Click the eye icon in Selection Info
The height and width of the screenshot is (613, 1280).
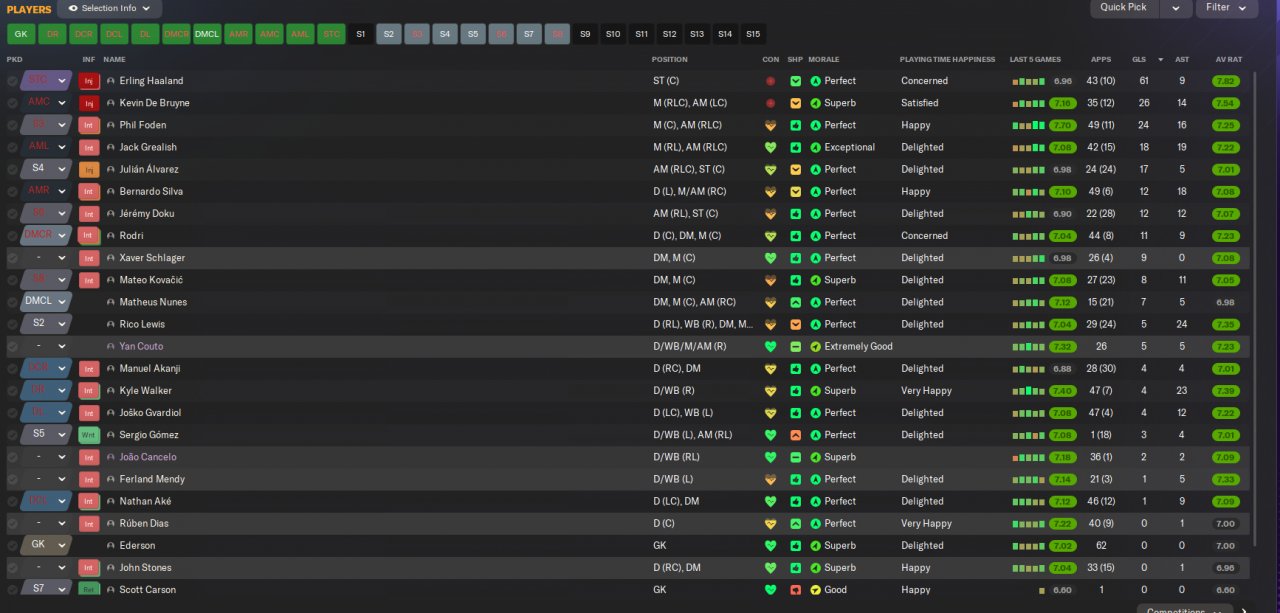72,8
